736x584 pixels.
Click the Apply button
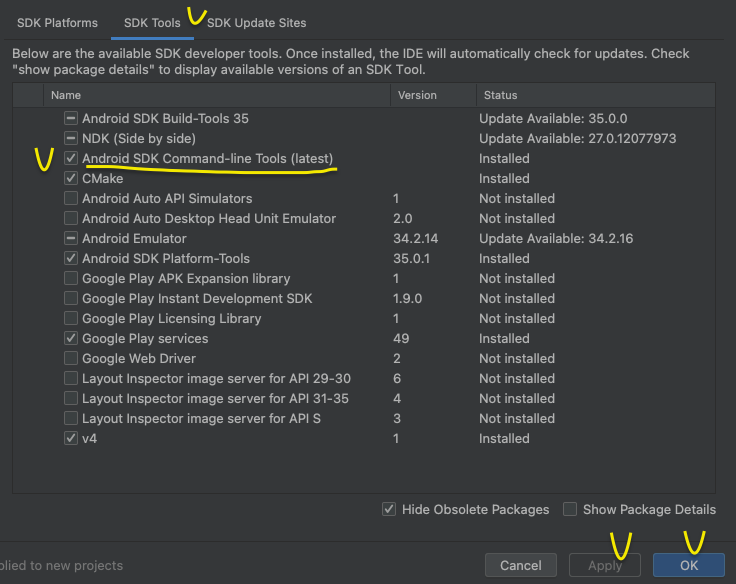[x=605, y=565]
